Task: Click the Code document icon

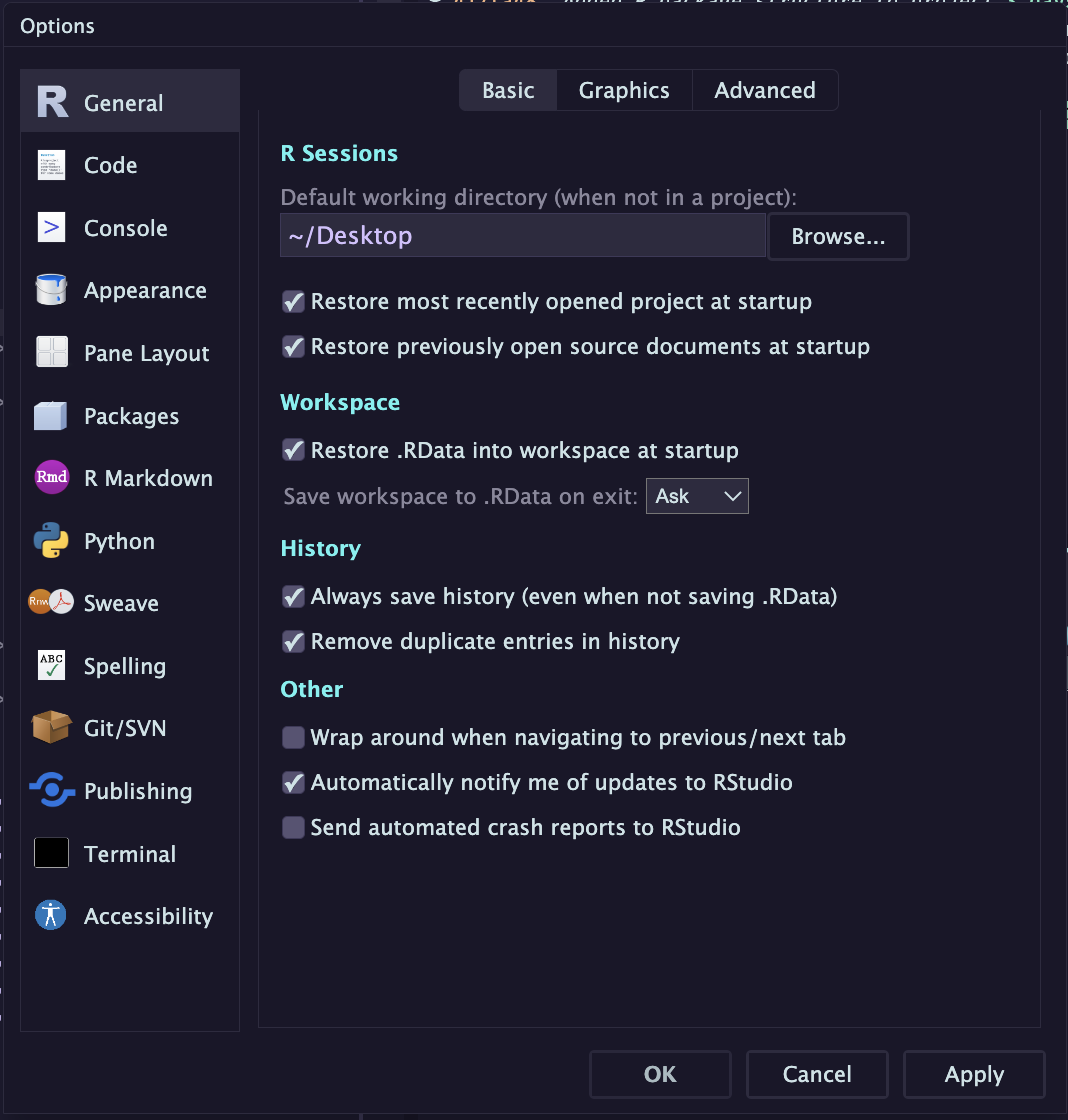Action: coord(51,165)
